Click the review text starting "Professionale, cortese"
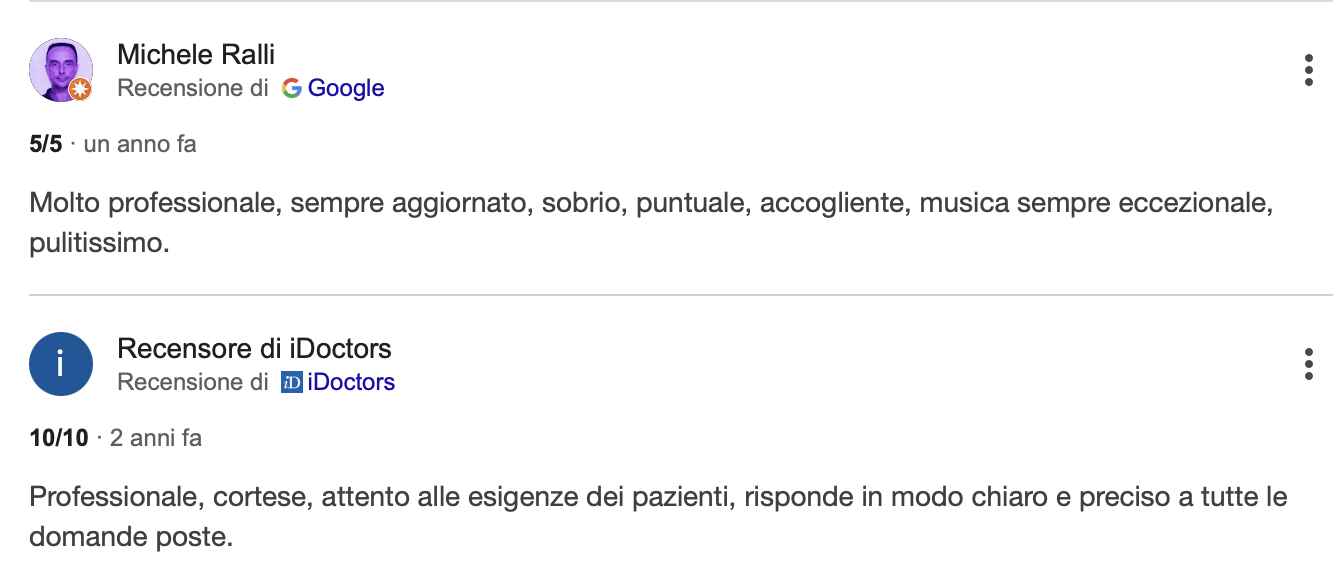This screenshot has height=572, width=1342. tap(658, 517)
